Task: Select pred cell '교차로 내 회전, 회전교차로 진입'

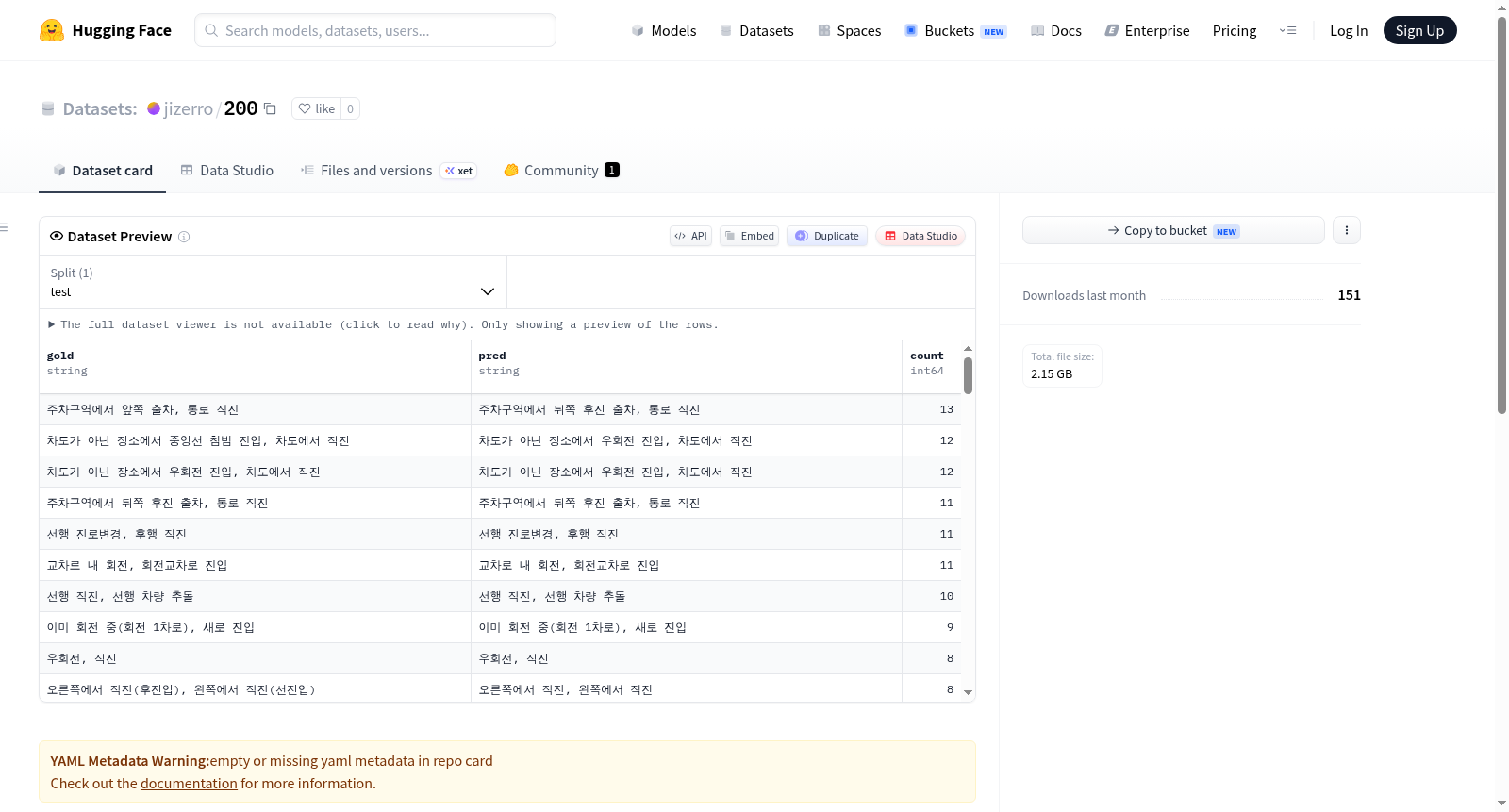Action: [x=687, y=565]
